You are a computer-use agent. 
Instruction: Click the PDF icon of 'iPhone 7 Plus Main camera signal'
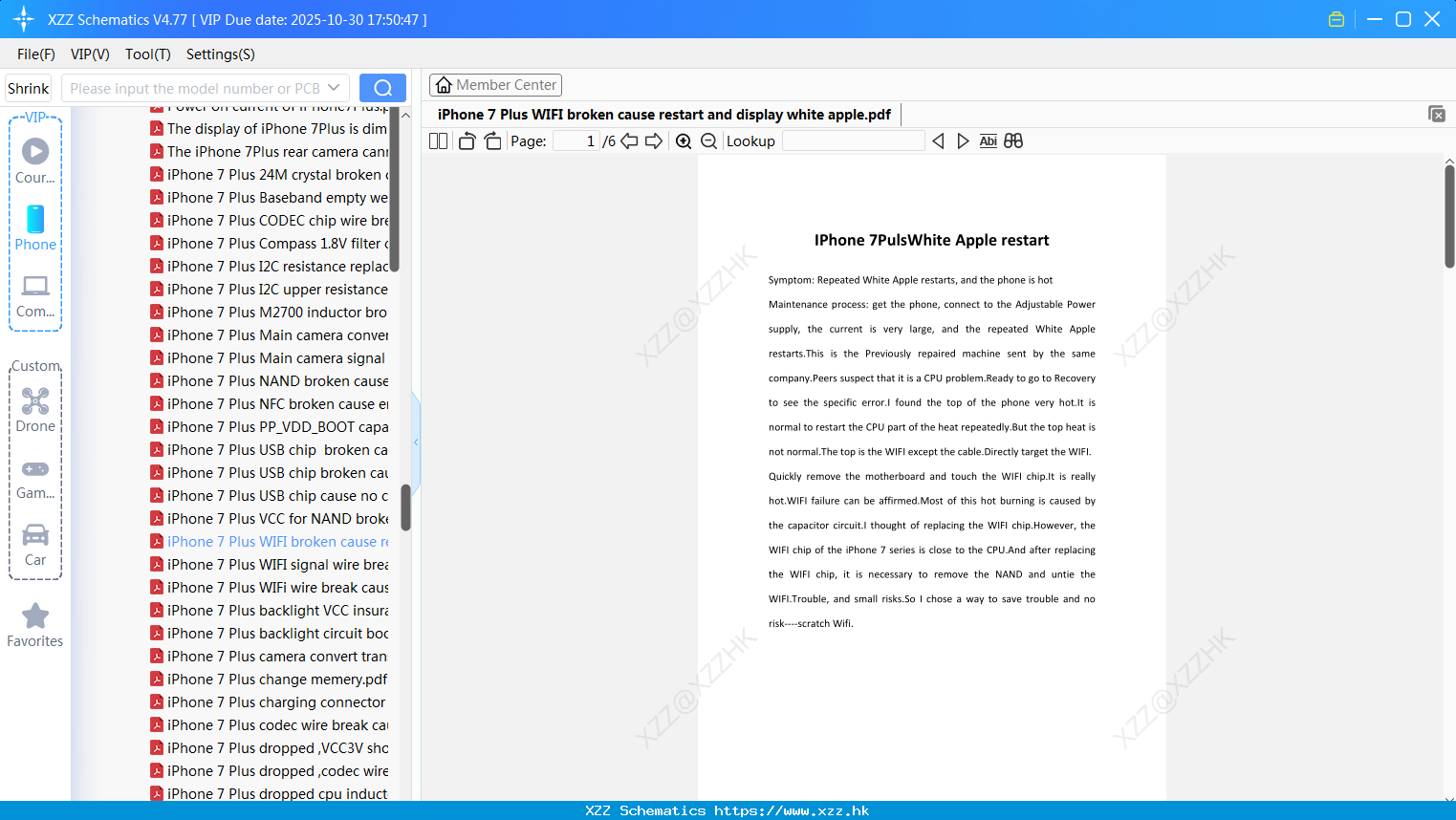157,358
